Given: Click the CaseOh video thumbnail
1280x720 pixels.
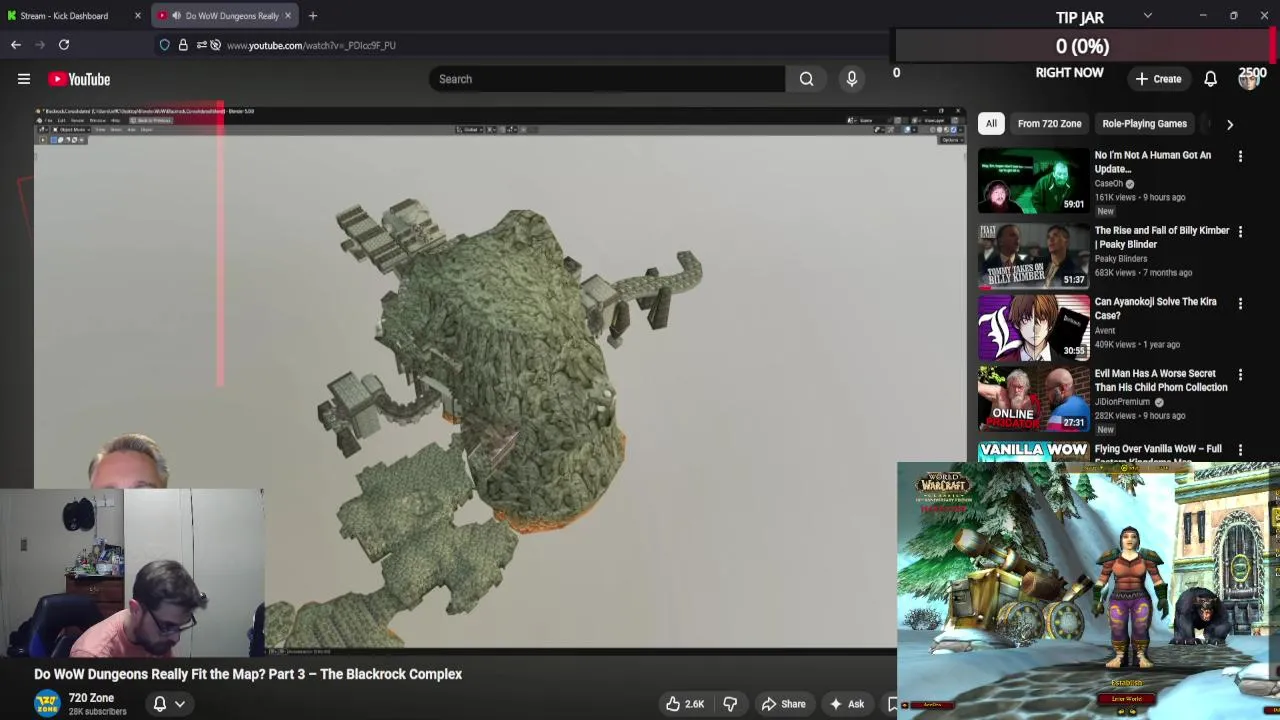Looking at the screenshot, I should (x=1033, y=181).
